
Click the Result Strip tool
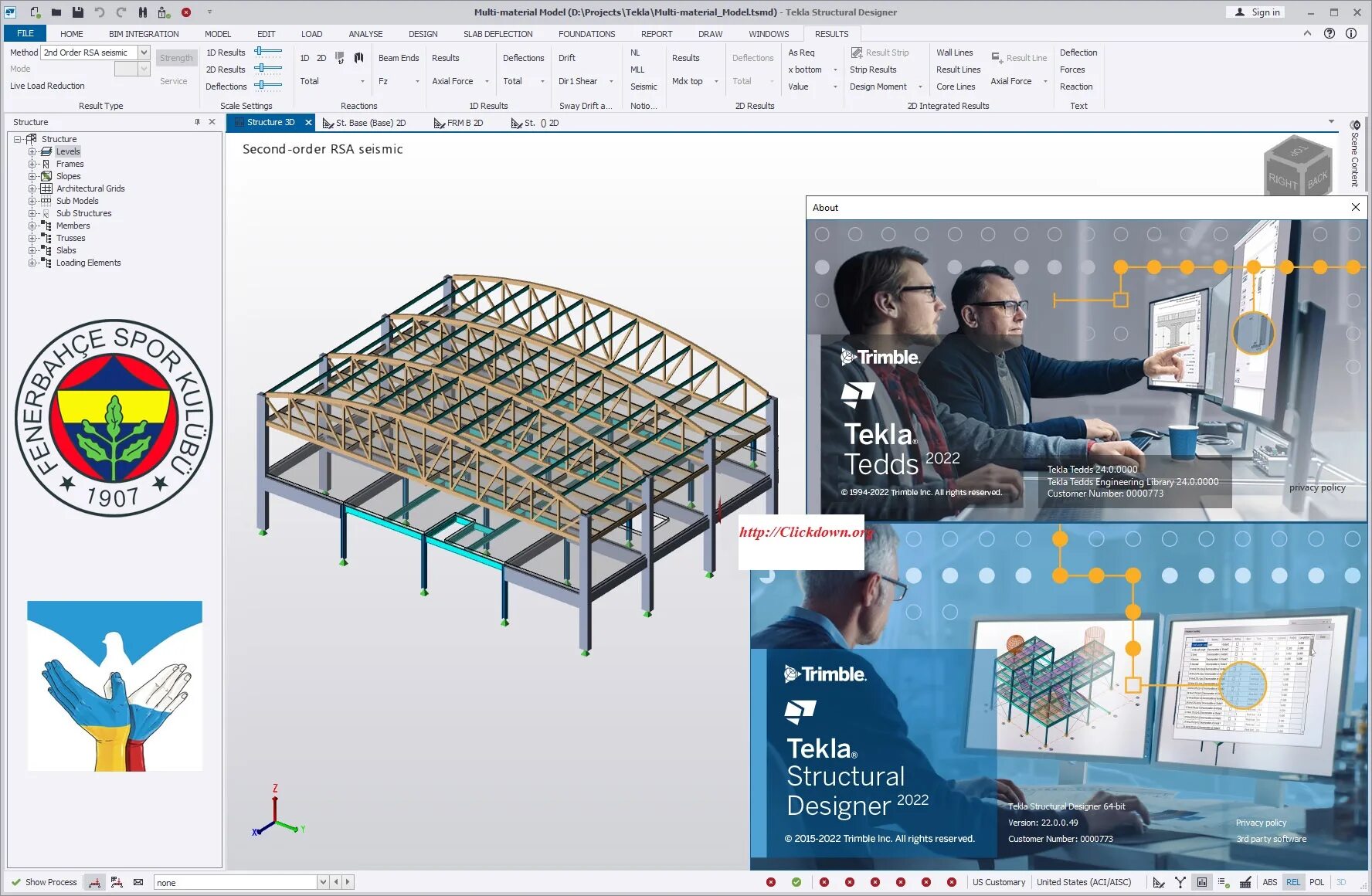(880, 53)
